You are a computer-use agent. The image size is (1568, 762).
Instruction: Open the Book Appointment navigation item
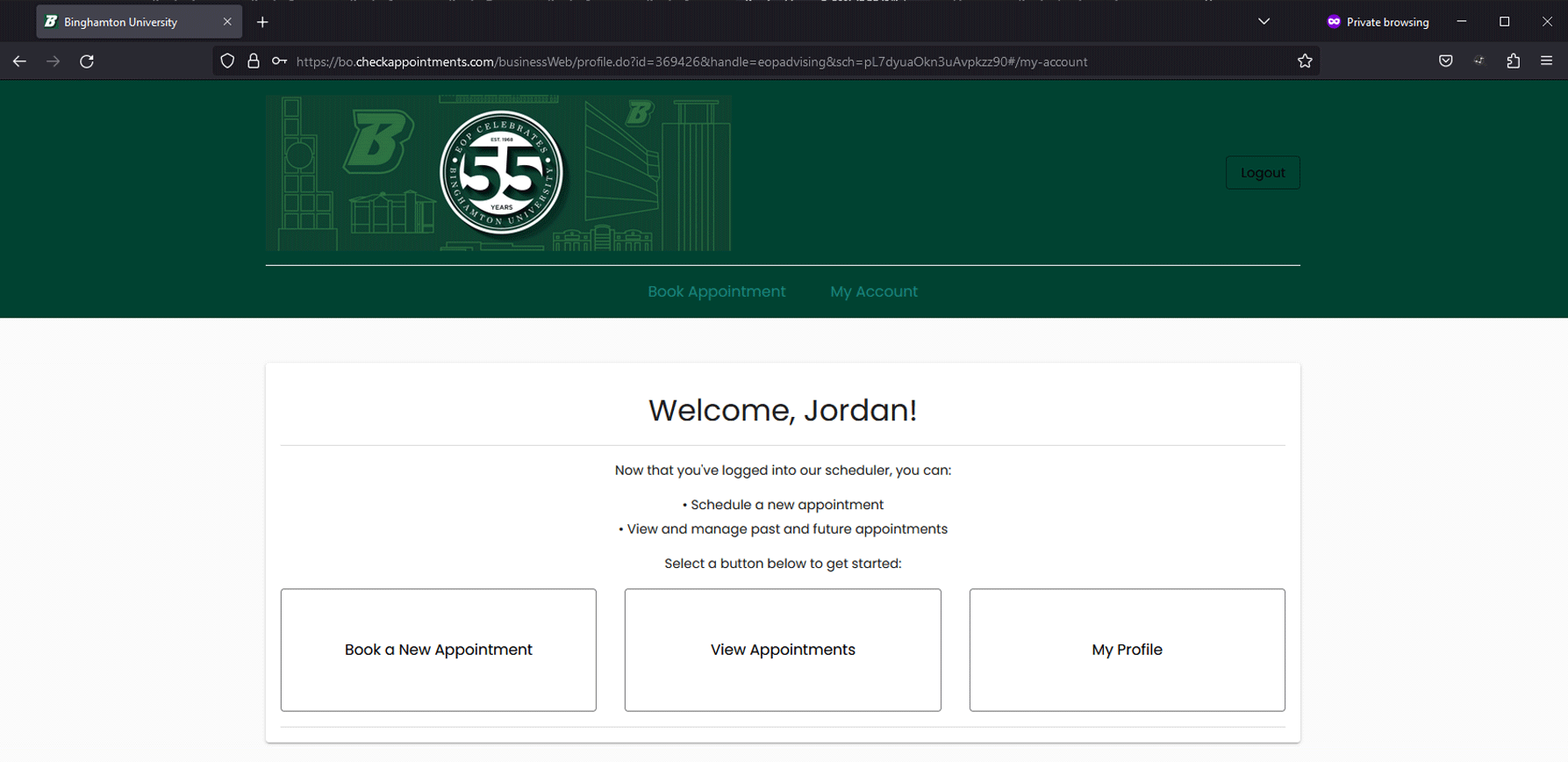coord(716,291)
